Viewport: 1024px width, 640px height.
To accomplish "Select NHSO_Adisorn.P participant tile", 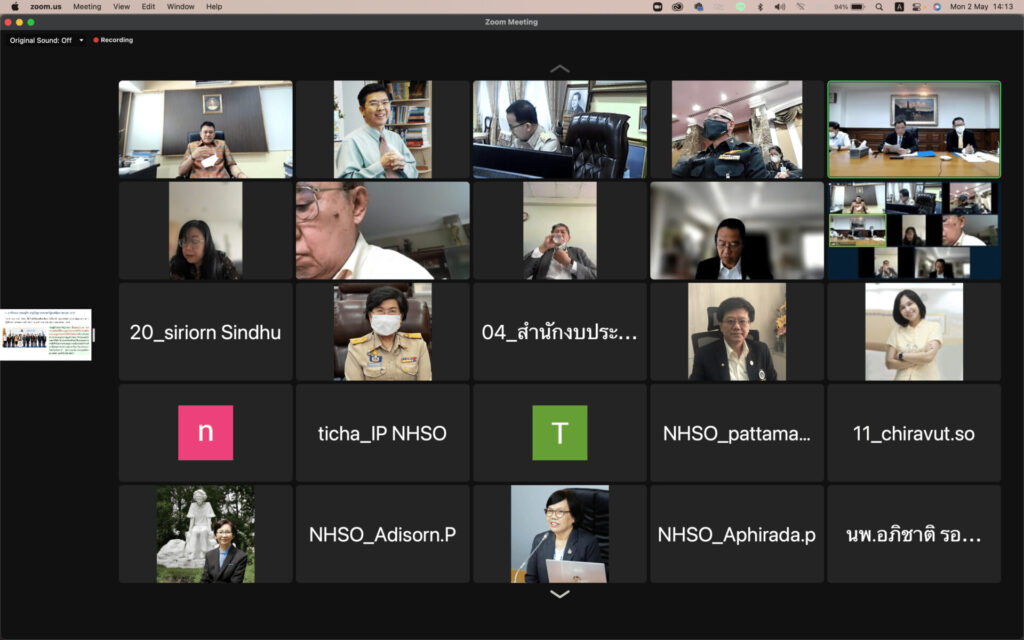I will point(382,534).
